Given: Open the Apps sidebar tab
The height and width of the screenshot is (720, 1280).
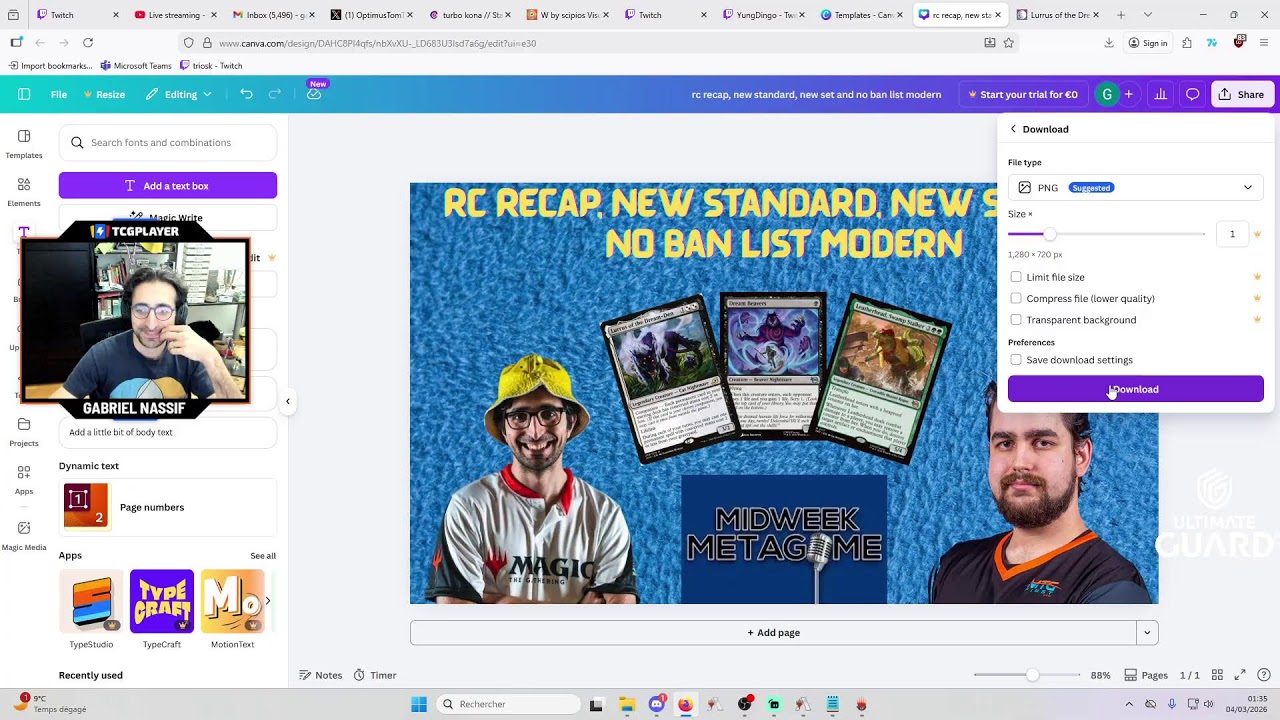Looking at the screenshot, I should [x=24, y=480].
